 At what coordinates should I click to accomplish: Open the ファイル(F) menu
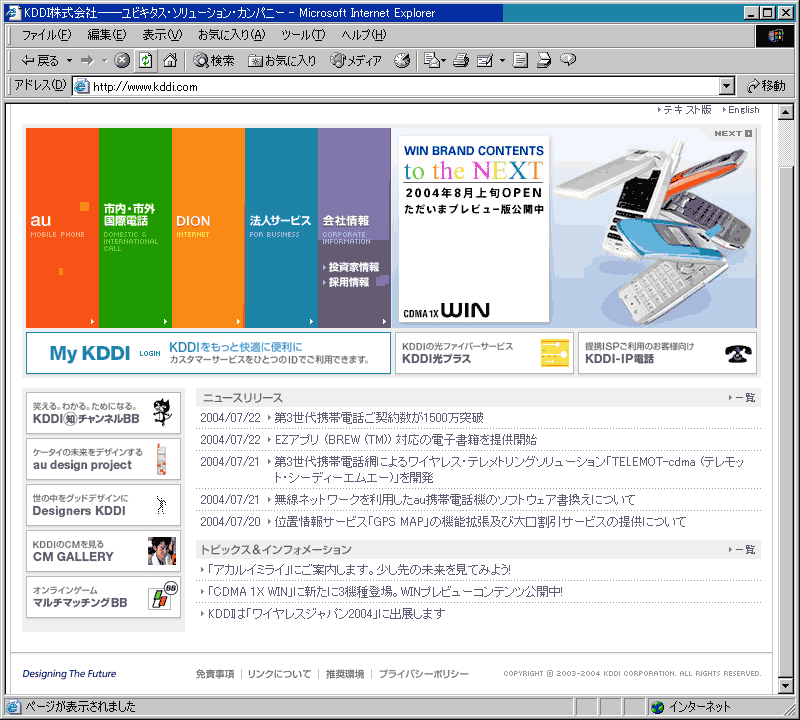[46, 35]
